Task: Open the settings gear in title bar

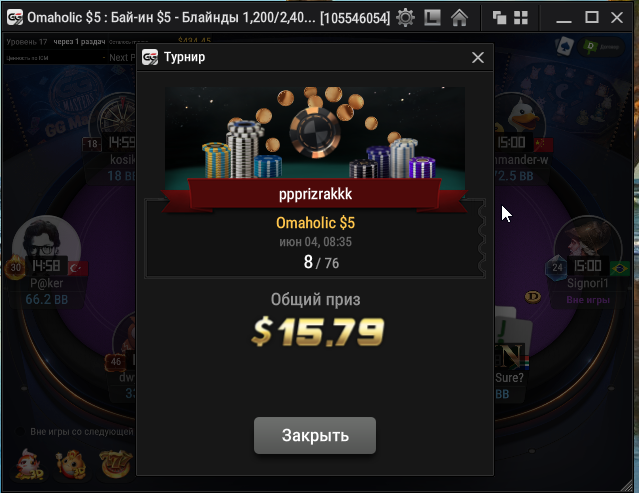Action: (405, 18)
